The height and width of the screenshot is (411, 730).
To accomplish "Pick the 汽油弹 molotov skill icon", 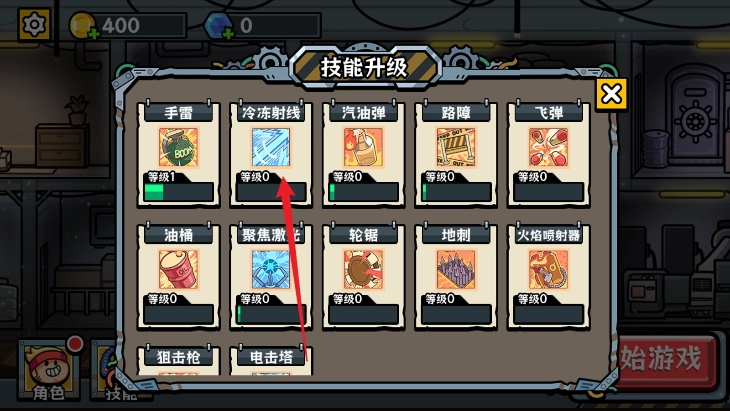I will click(x=363, y=148).
